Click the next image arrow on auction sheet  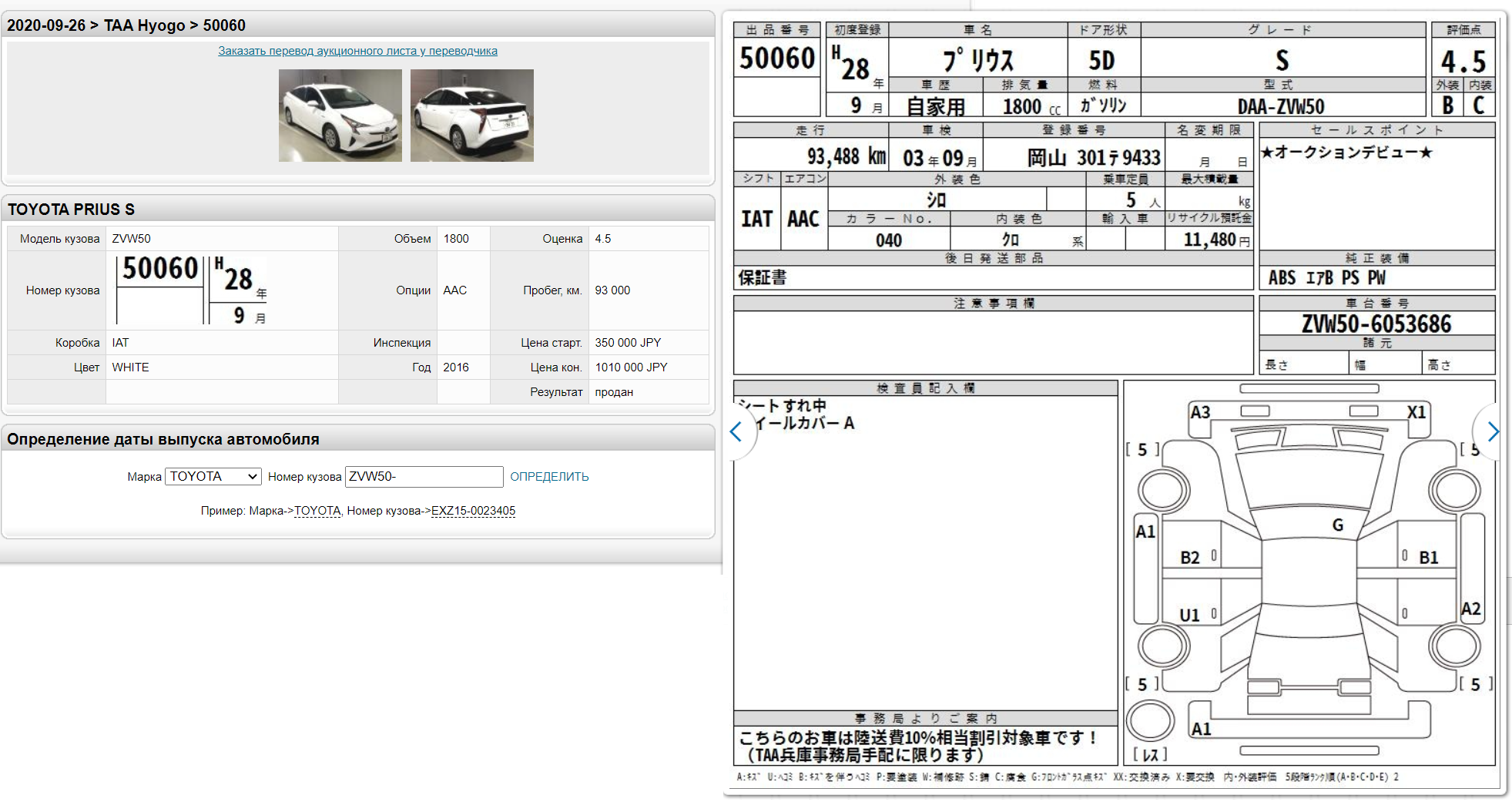[x=1493, y=431]
